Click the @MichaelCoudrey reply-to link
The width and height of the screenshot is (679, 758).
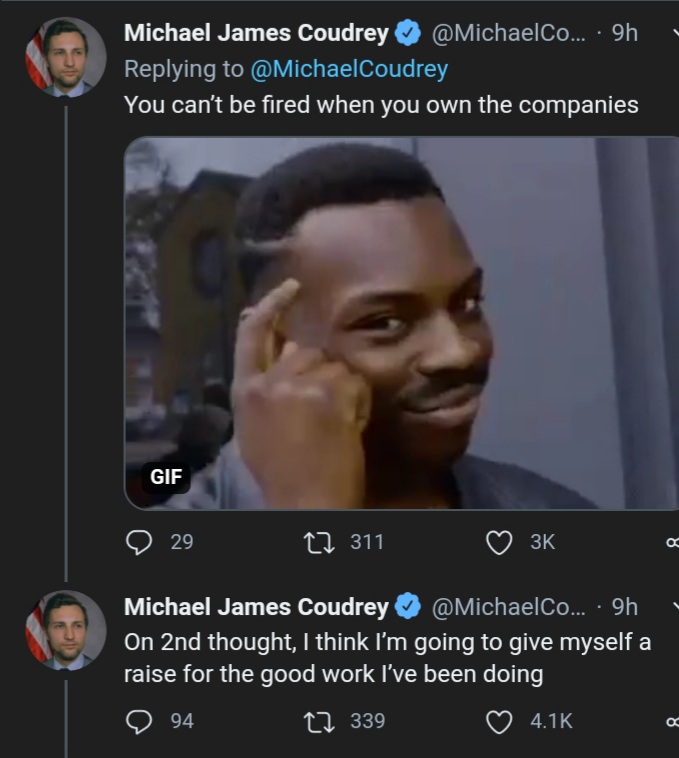pyautogui.click(x=349, y=69)
